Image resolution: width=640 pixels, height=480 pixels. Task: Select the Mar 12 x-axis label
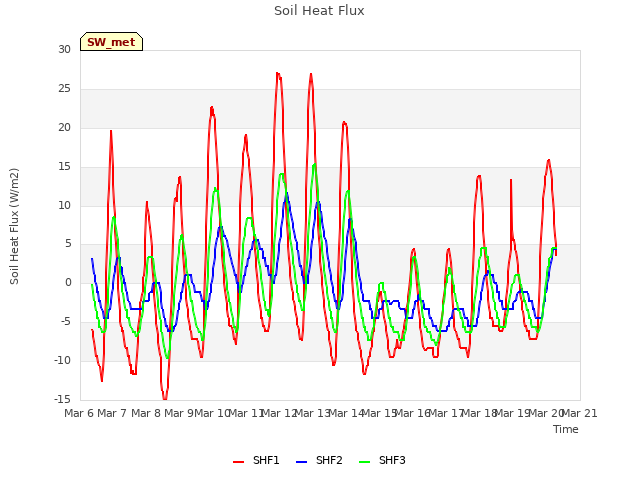click(x=279, y=413)
